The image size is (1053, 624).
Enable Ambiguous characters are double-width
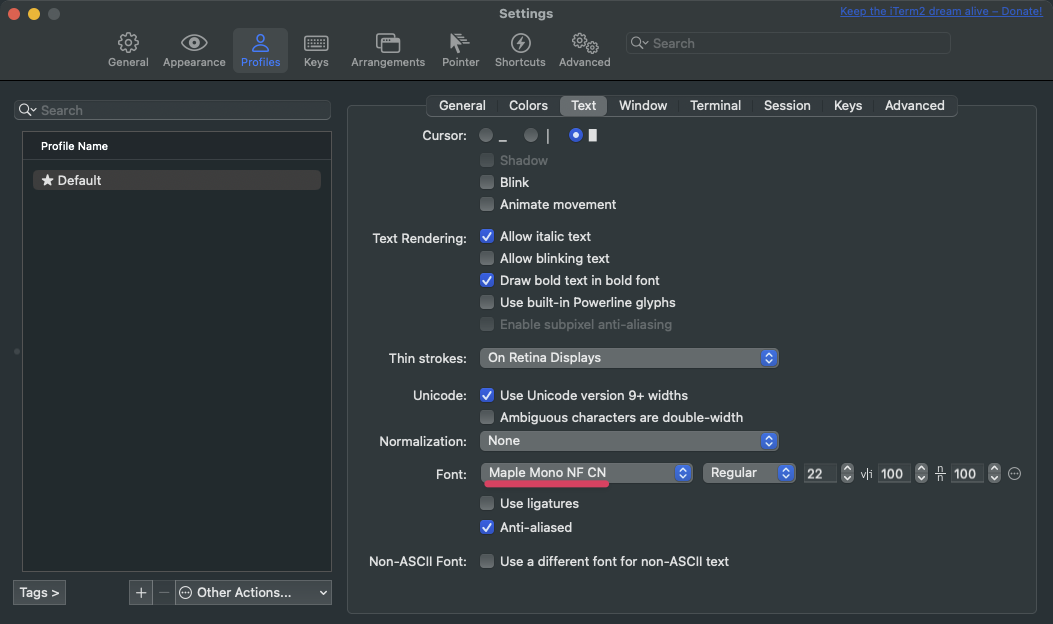[487, 417]
